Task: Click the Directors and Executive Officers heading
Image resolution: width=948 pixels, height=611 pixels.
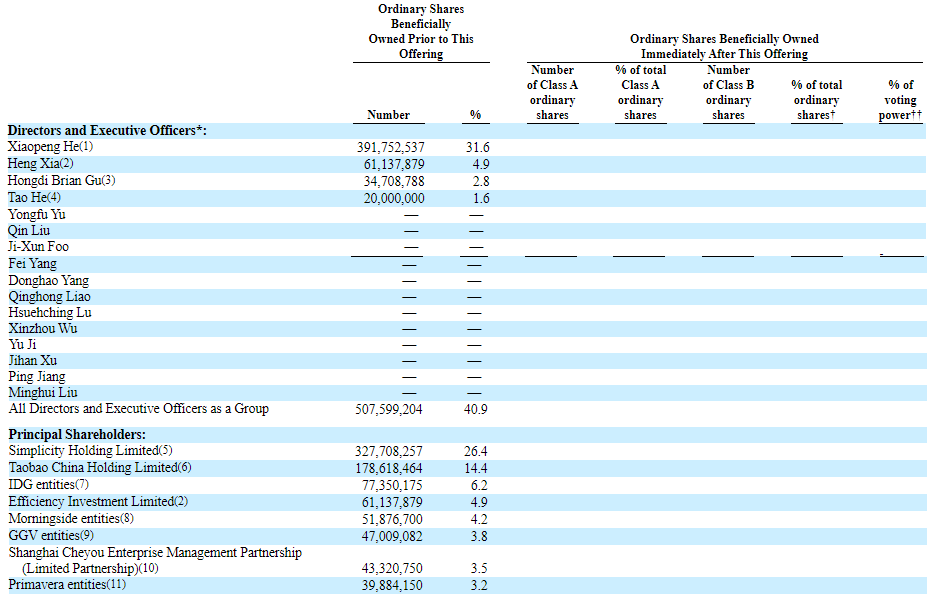Action: pos(107,131)
